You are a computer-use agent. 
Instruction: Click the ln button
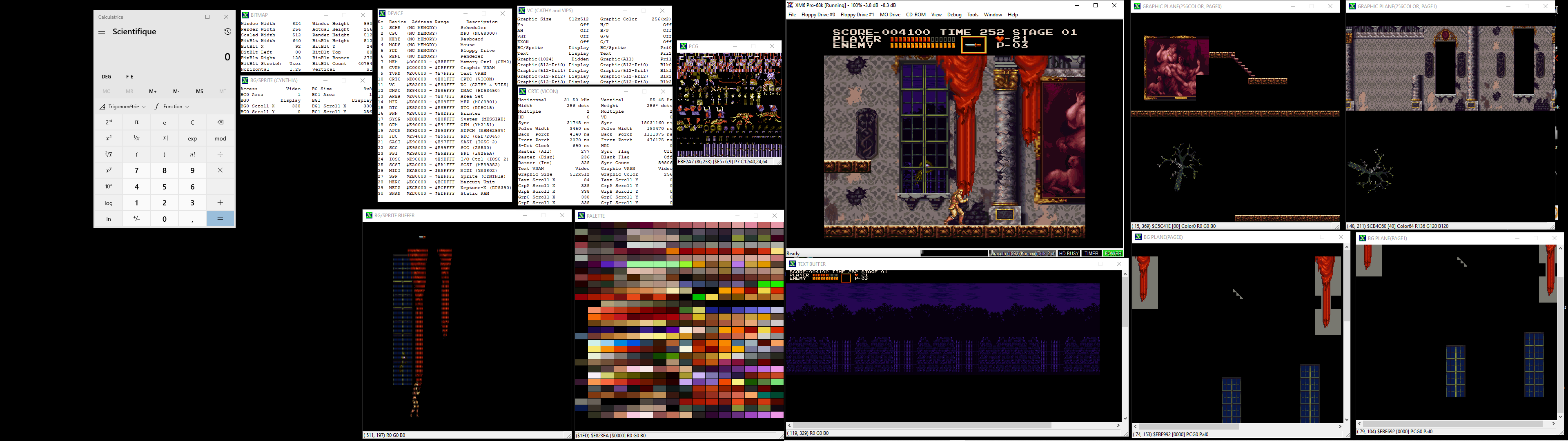(x=109, y=219)
